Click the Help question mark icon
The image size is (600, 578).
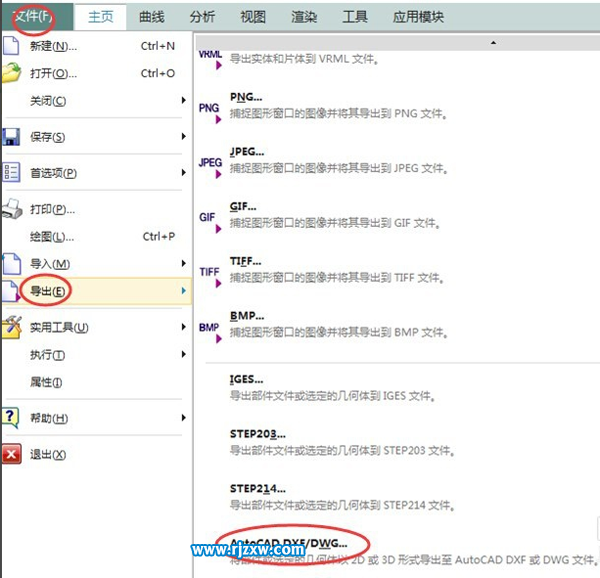10,418
